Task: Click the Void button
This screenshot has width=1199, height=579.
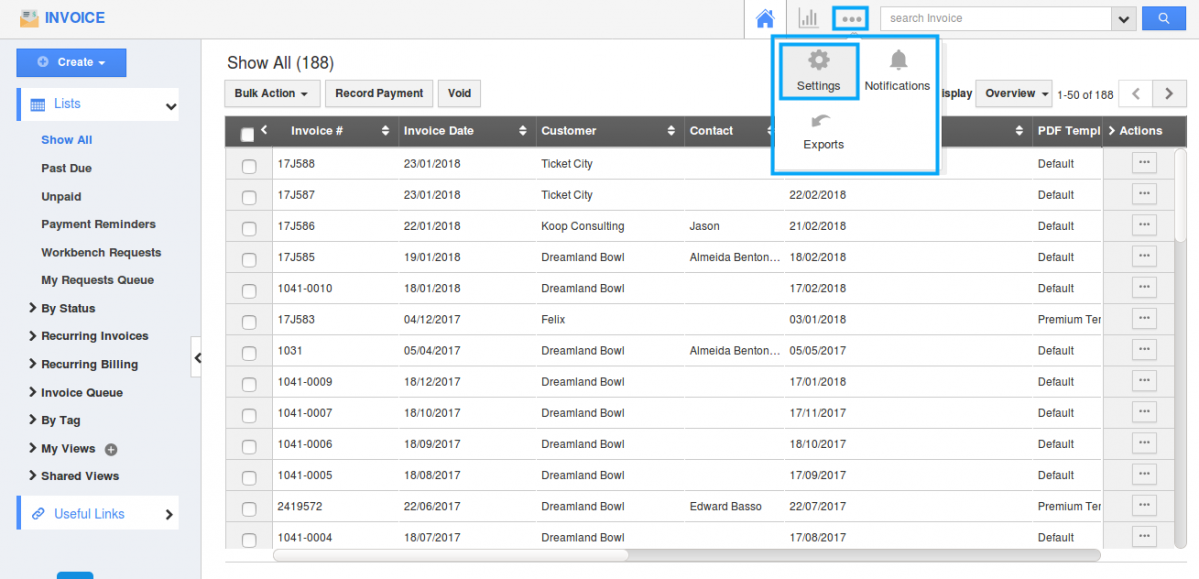Action: (x=460, y=93)
